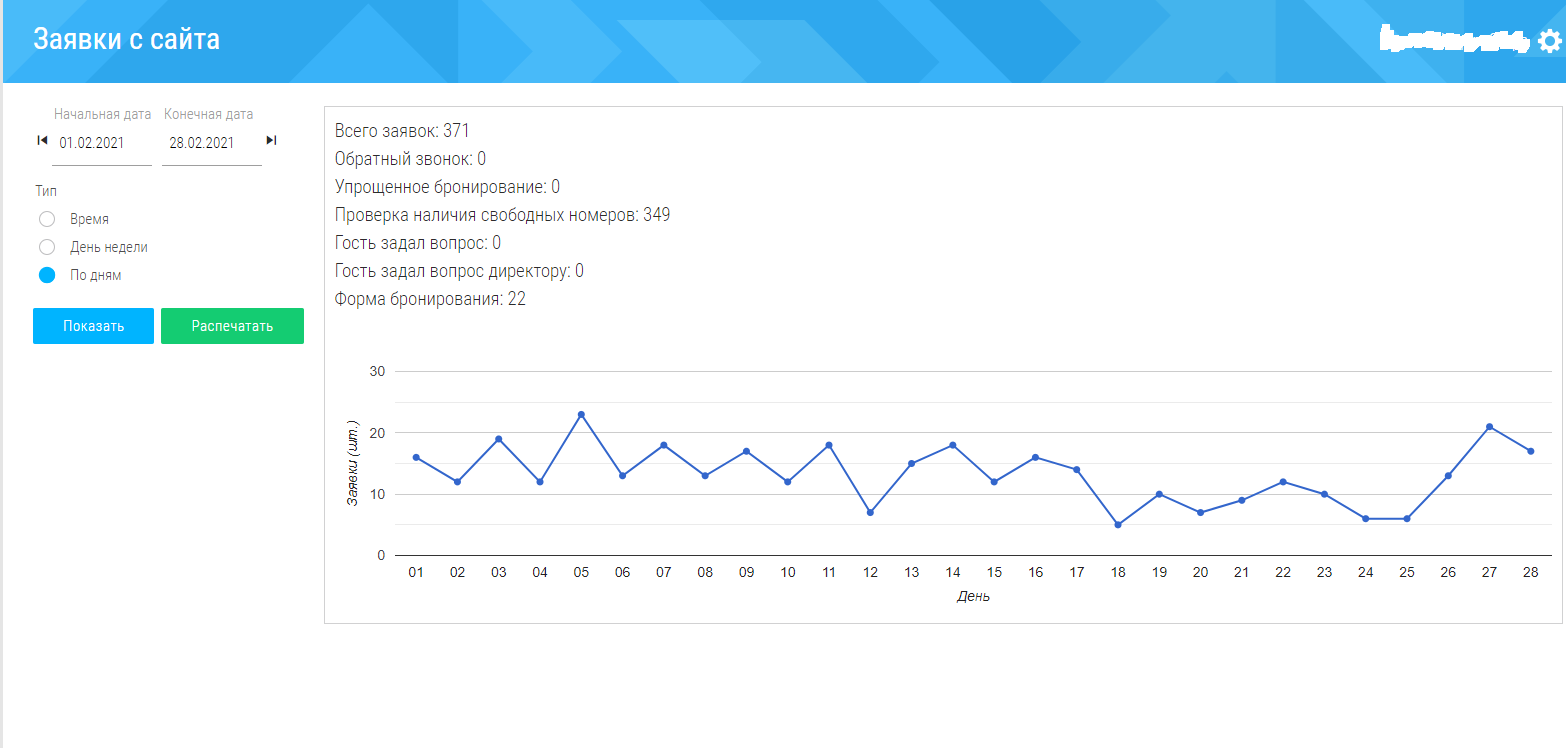
Task: Click the Заявки с сайта page title
Action: pos(127,40)
